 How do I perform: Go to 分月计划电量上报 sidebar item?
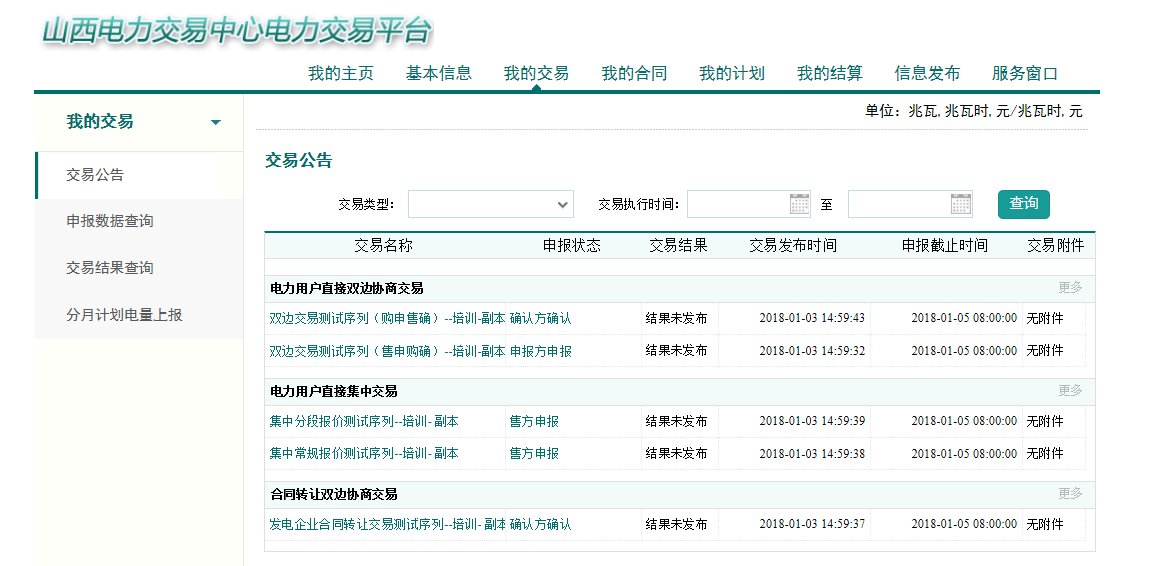tap(124, 315)
